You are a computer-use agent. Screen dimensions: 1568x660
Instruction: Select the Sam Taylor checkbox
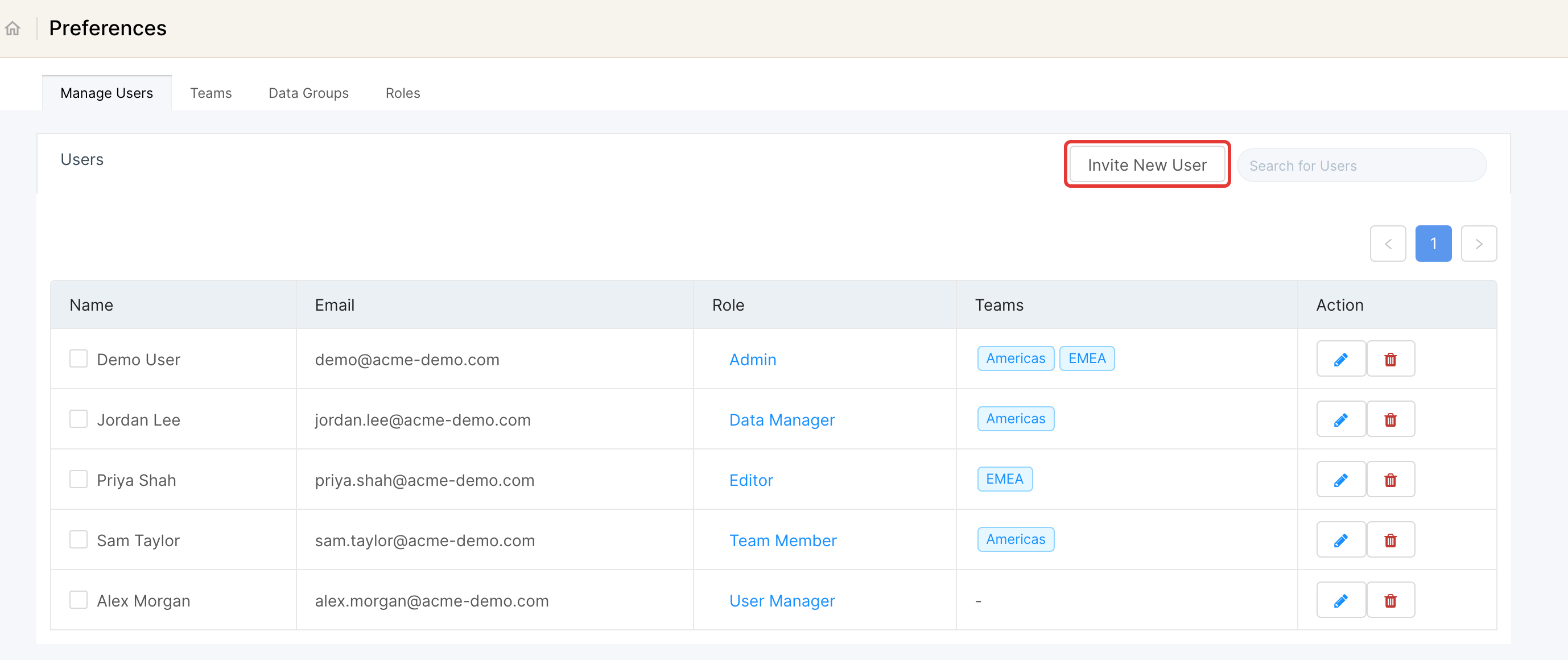point(79,539)
